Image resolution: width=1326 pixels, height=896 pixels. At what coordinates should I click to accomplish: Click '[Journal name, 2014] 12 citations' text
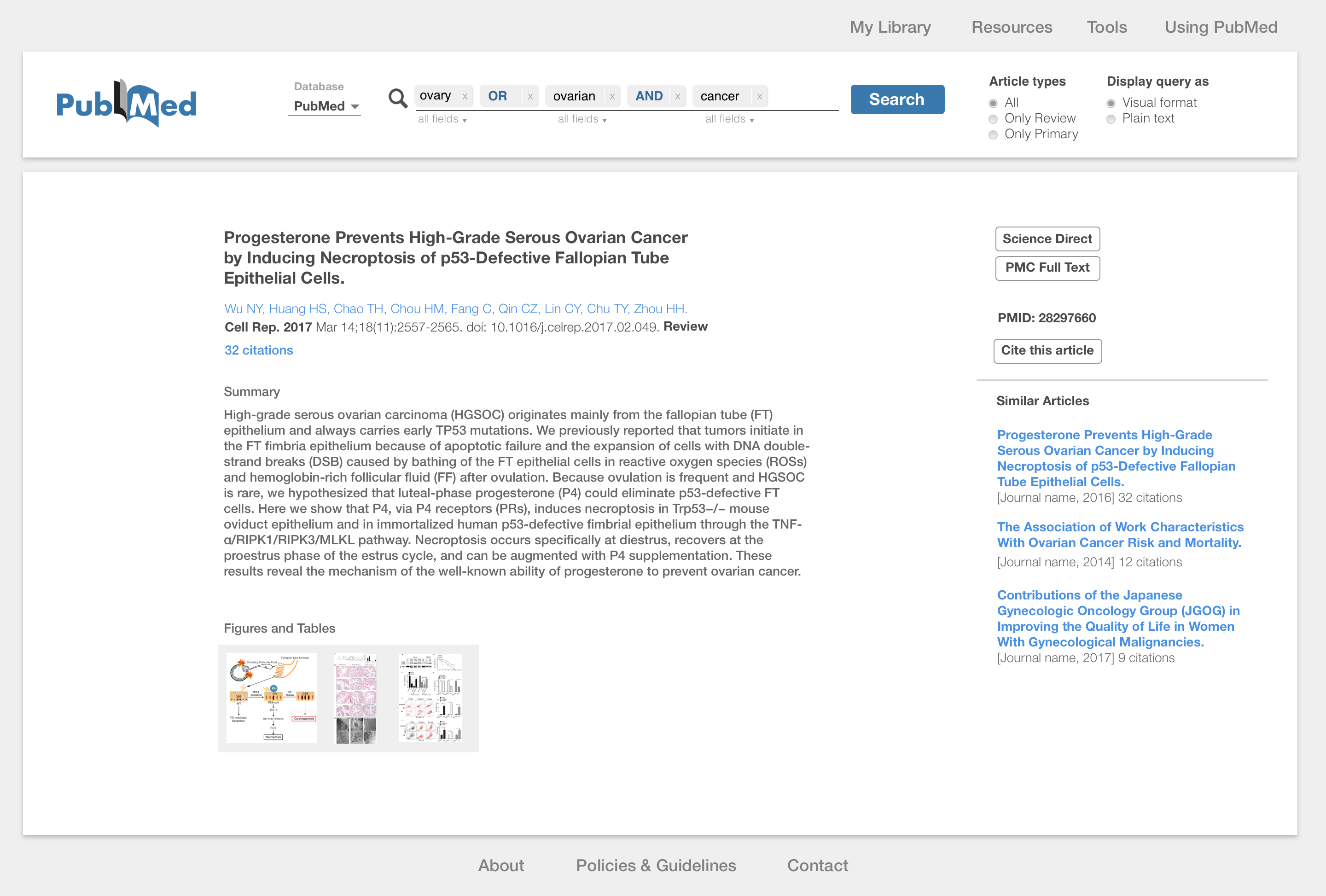[1089, 562]
